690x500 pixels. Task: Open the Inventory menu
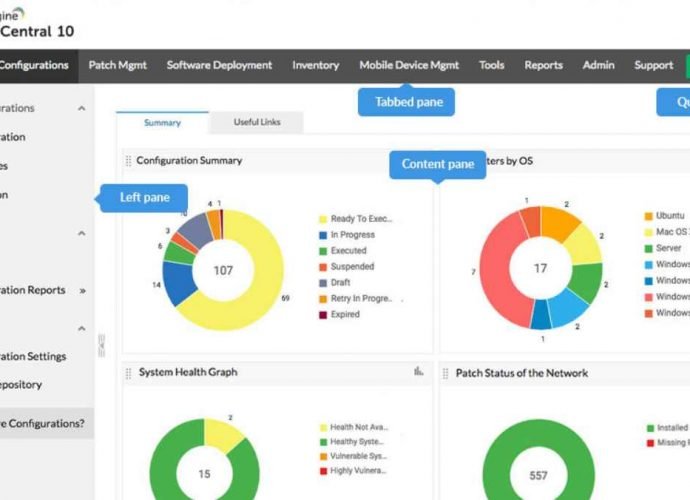[316, 66]
